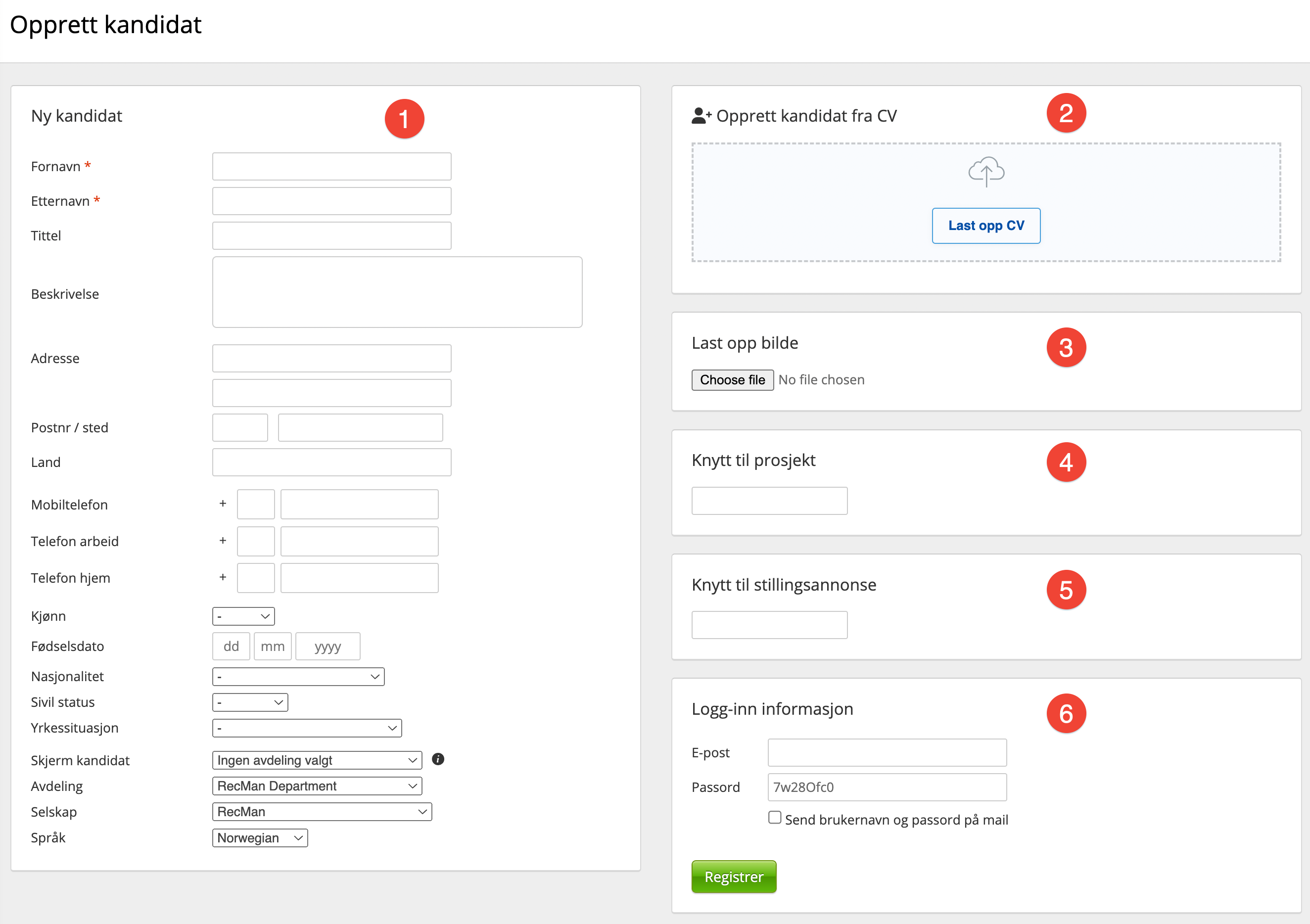Image resolution: width=1310 pixels, height=924 pixels.
Task: Click red marker number 6
Action: tap(1065, 713)
